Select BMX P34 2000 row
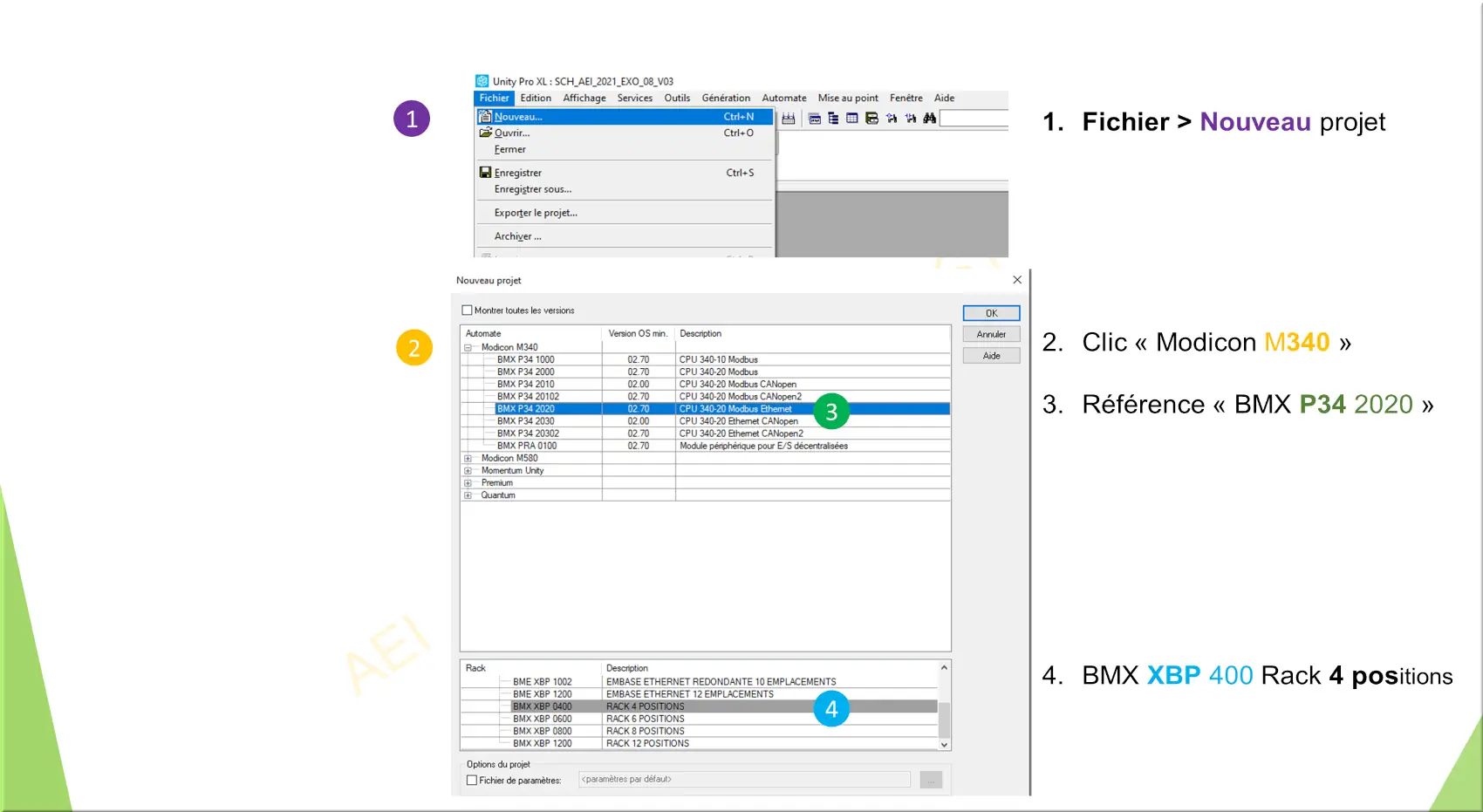The width and height of the screenshot is (1483, 812). [706, 372]
